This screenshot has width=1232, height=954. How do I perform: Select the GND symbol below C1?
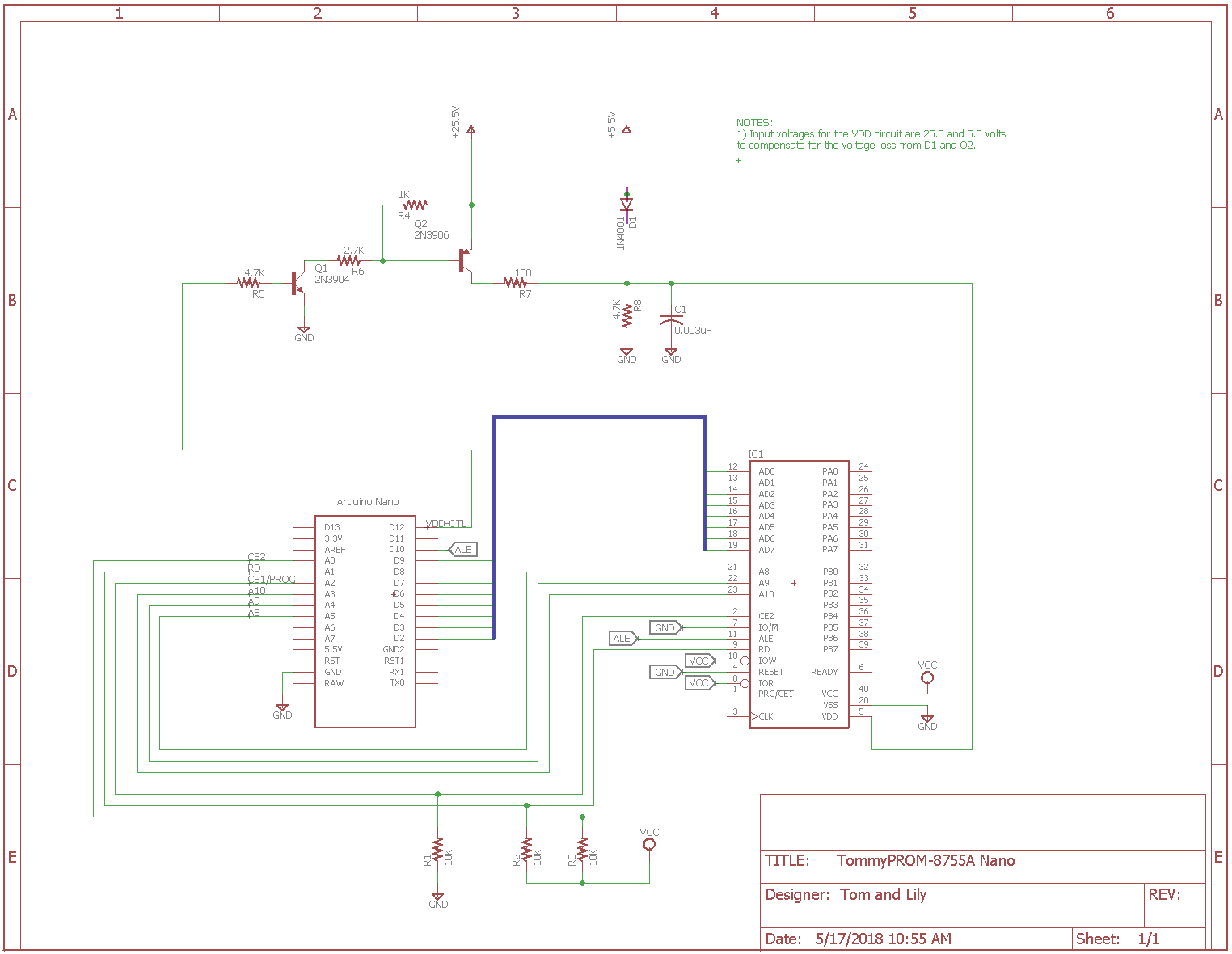pos(671,356)
